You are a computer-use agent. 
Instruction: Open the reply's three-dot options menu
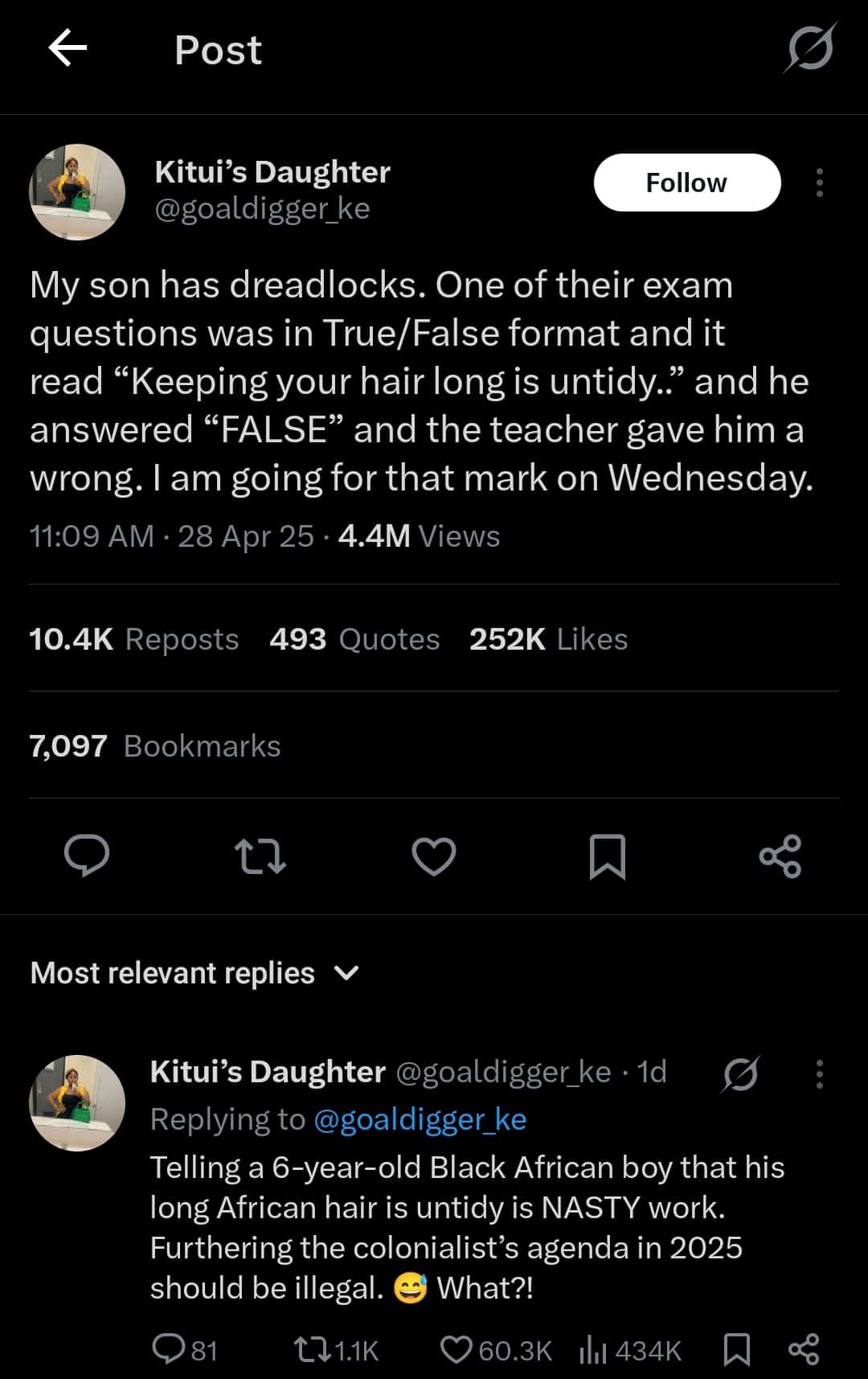[x=819, y=1073]
